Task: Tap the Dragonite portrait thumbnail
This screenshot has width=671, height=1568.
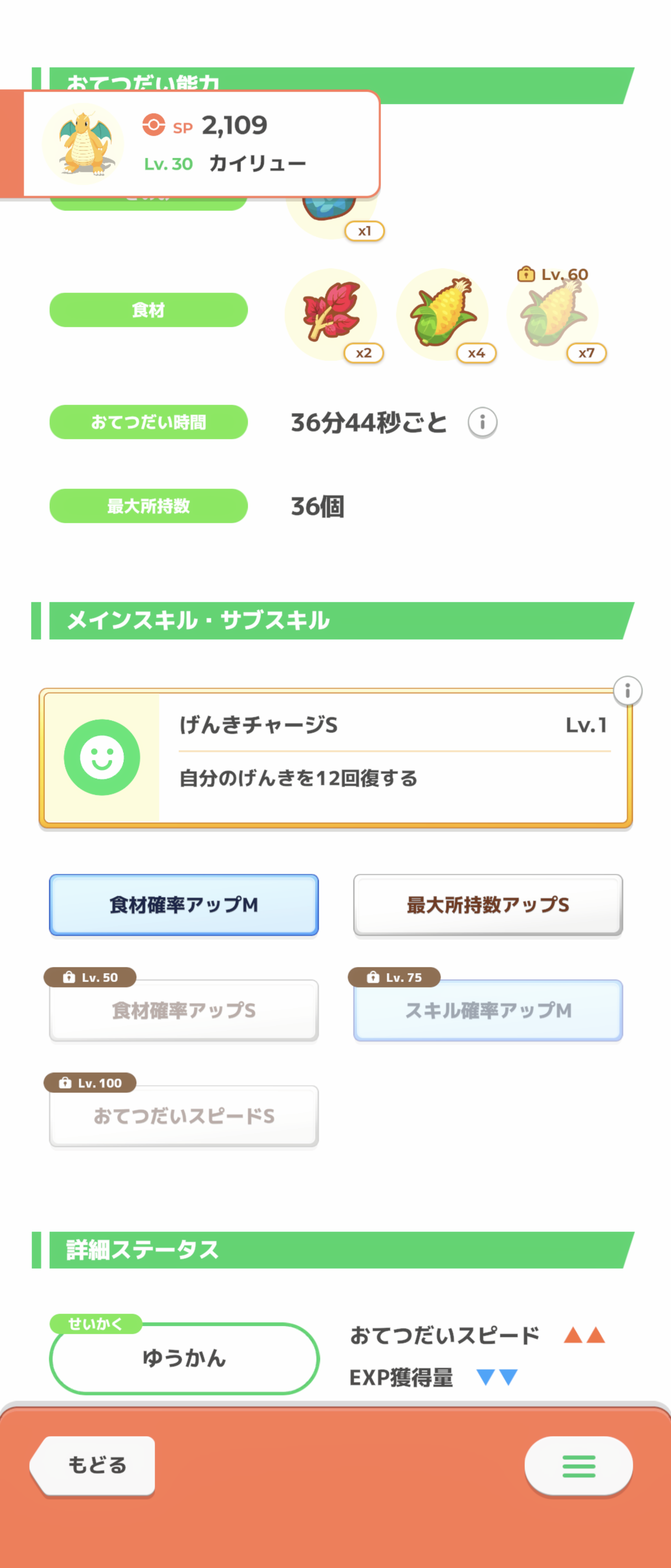Action: point(83,144)
